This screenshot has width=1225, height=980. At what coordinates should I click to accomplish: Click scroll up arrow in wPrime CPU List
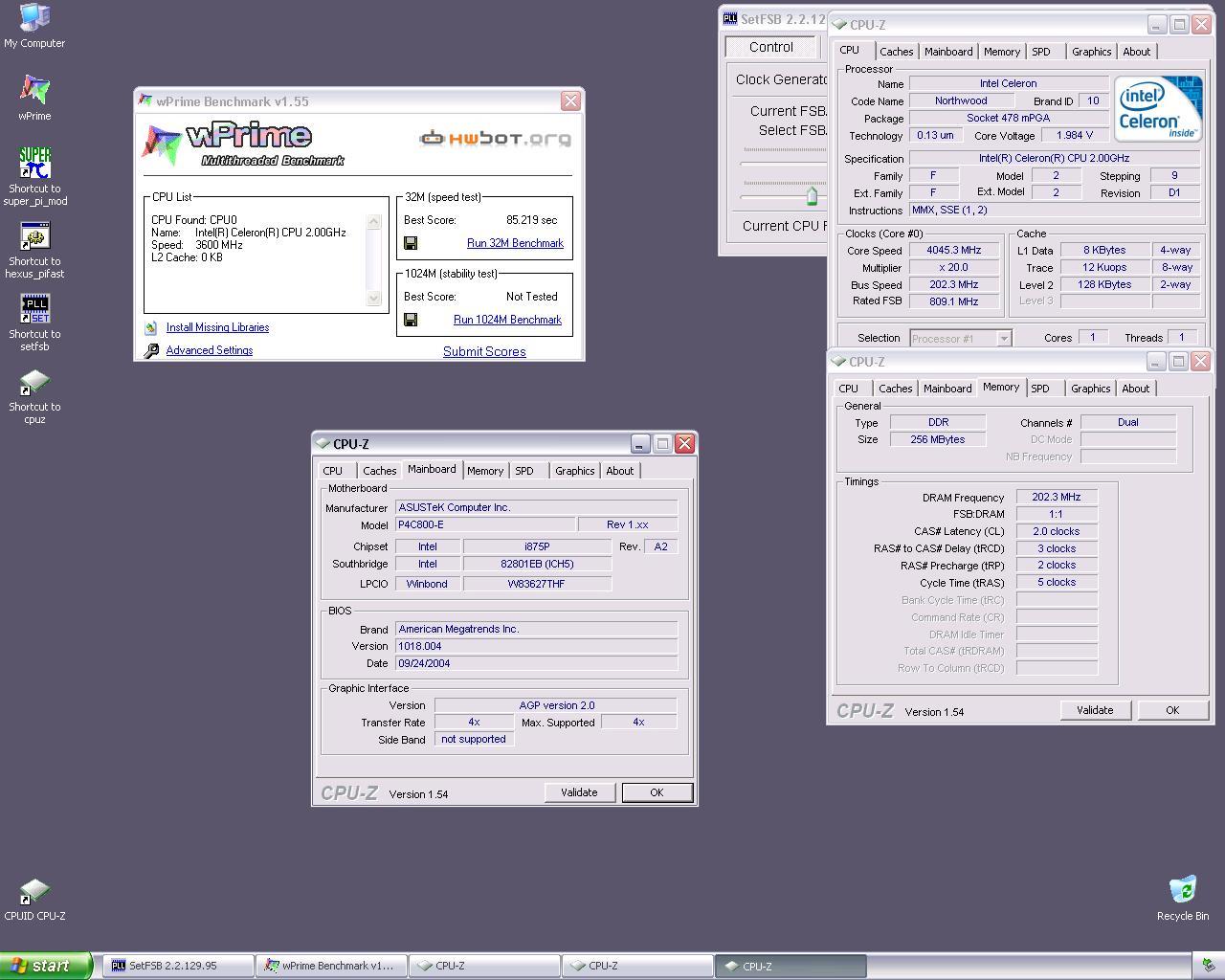pos(374,222)
